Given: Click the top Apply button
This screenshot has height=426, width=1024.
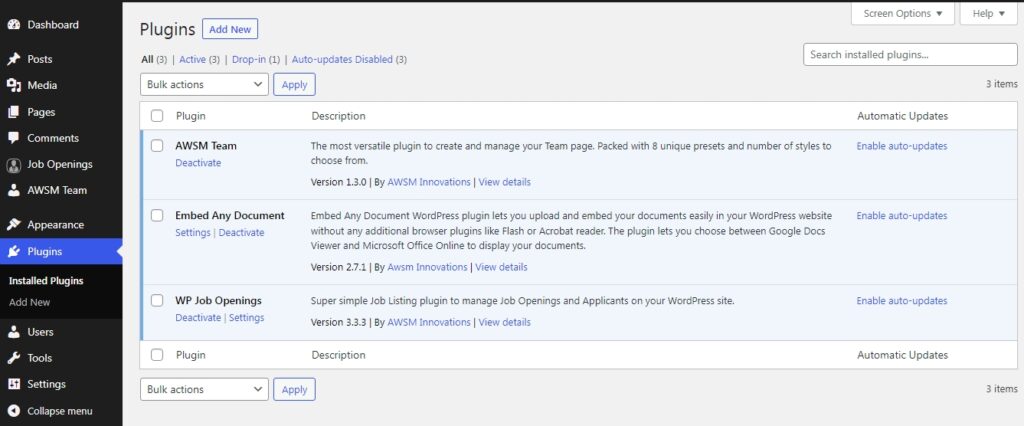Looking at the screenshot, I should click(x=295, y=84).
